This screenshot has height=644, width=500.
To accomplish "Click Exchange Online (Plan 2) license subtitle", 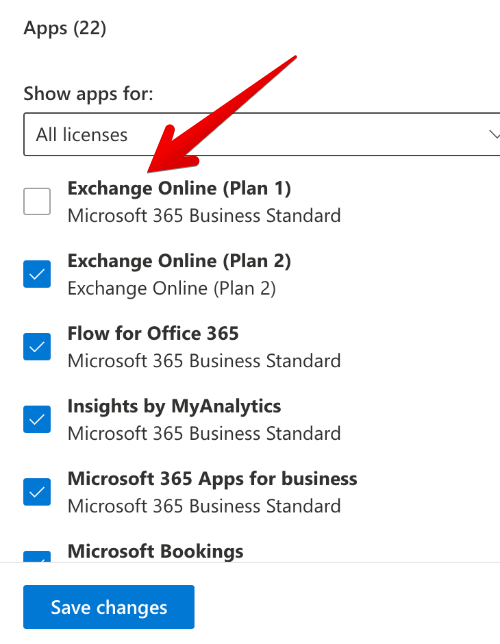I will tap(172, 289).
